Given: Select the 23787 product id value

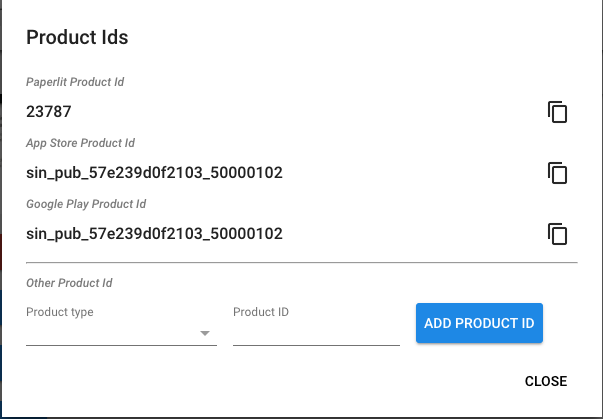Looking at the screenshot, I should click(49, 112).
